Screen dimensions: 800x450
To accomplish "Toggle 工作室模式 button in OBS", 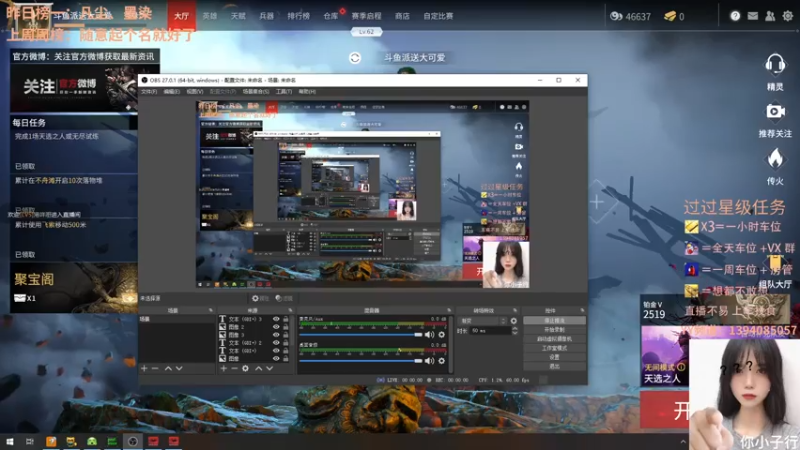I will [x=555, y=348].
